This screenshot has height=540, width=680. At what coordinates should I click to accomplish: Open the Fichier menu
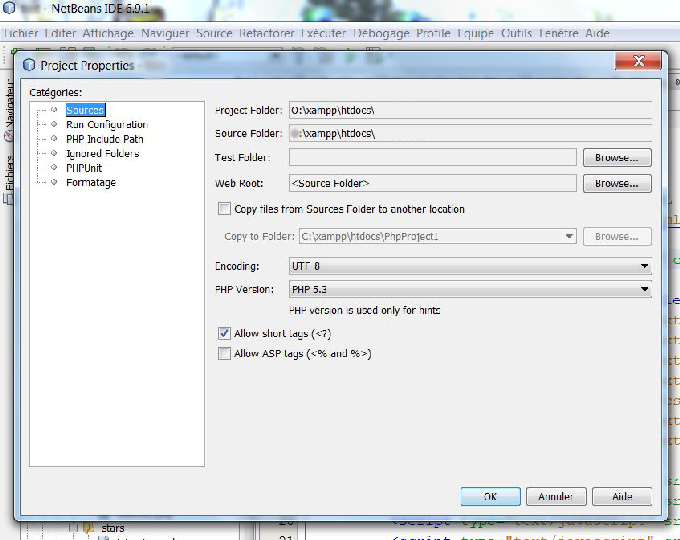(x=22, y=33)
